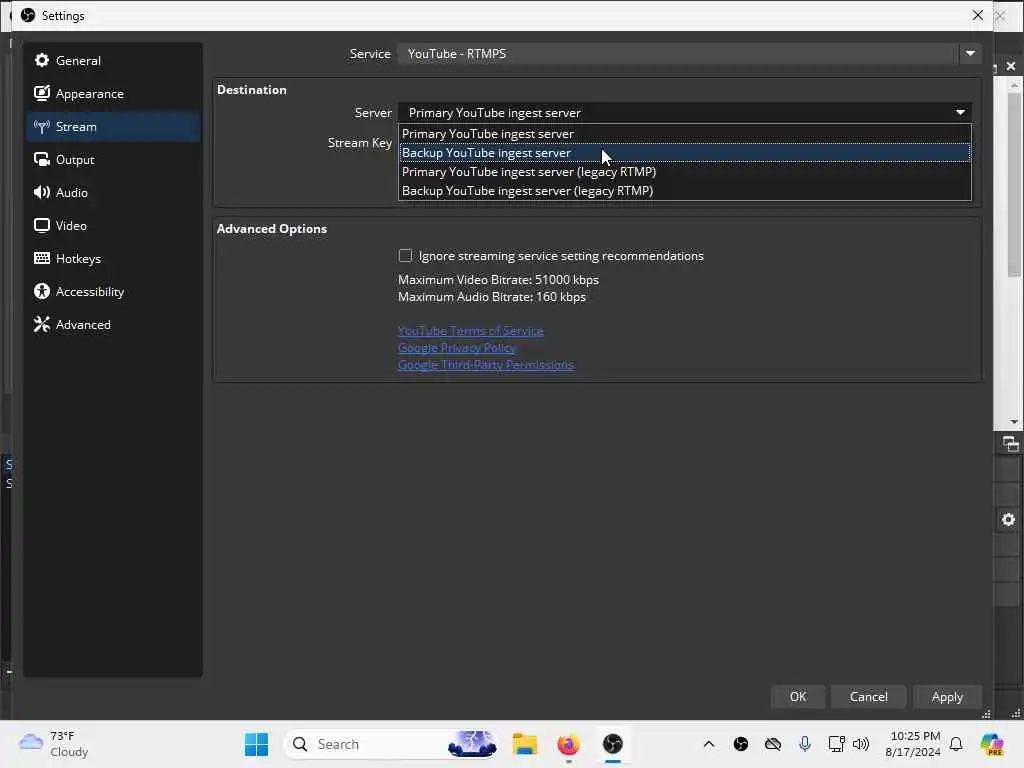Open YouTube Terms of Service link

pyautogui.click(x=470, y=331)
